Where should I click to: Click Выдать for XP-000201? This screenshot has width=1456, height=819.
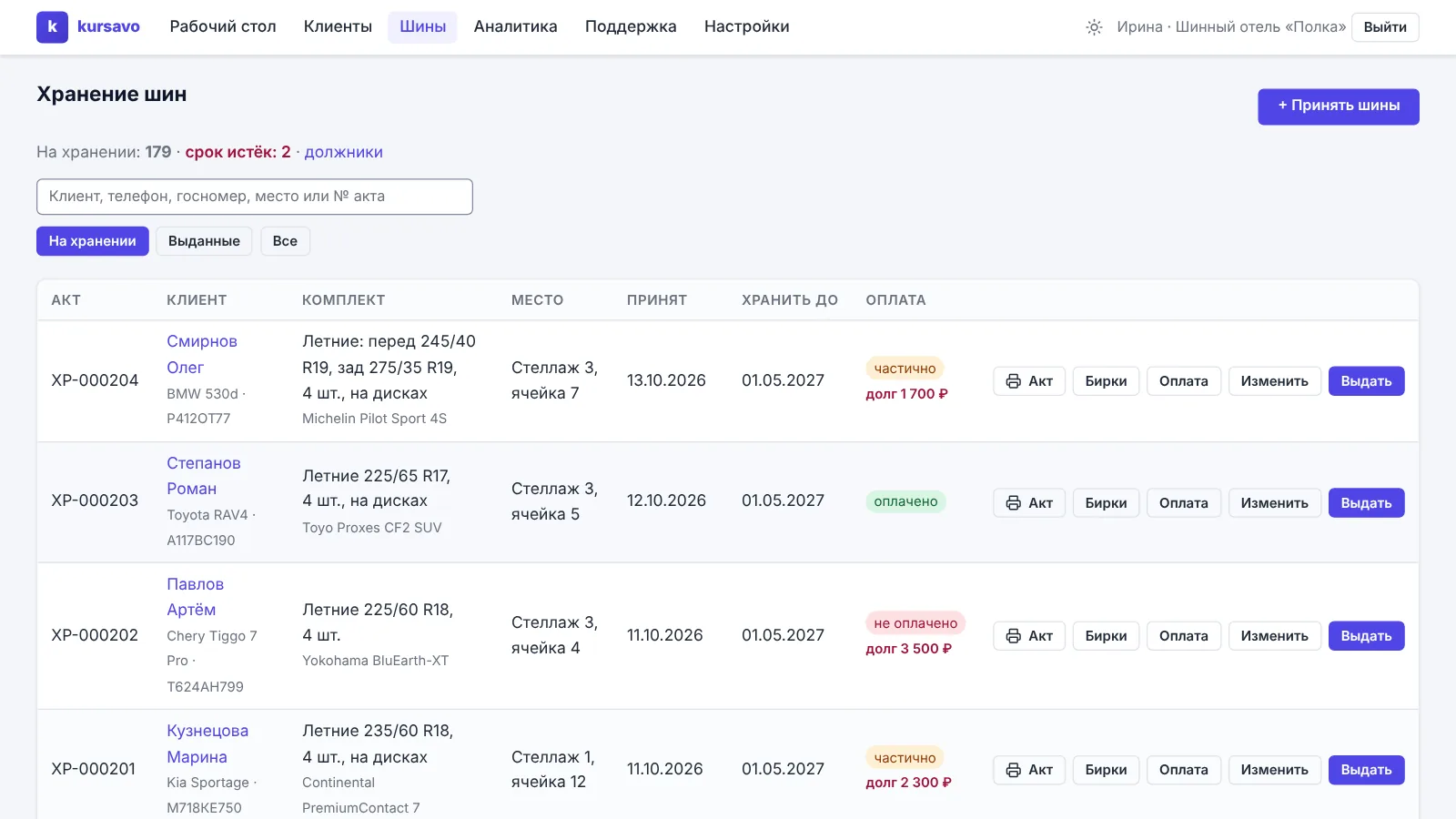click(x=1367, y=770)
